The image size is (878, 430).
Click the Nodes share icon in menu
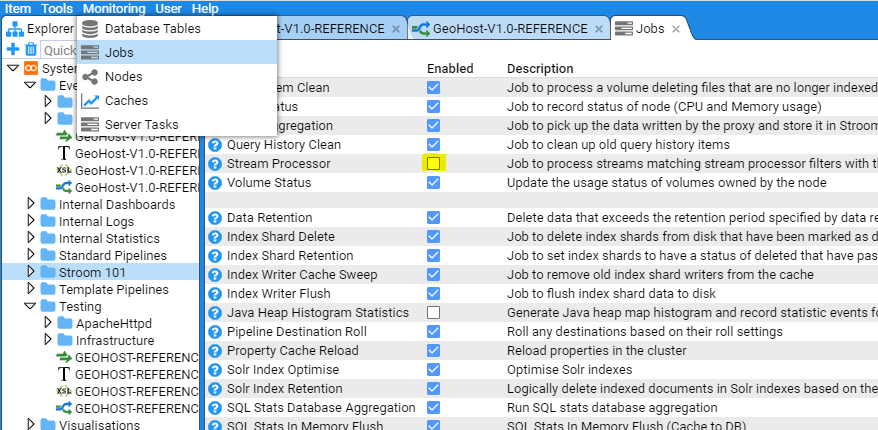90,77
